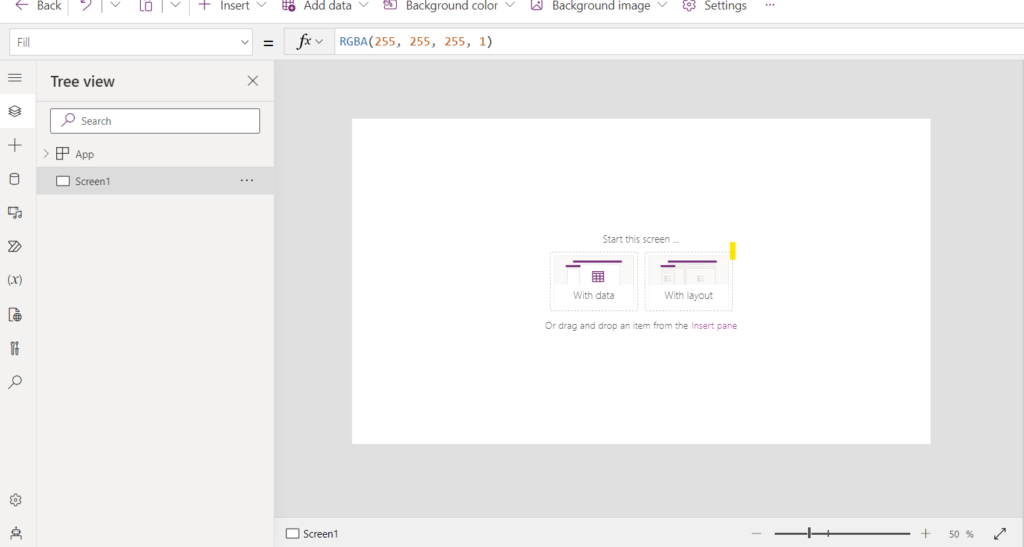
Task: Open the Advanced tools icon
Action: (x=15, y=348)
